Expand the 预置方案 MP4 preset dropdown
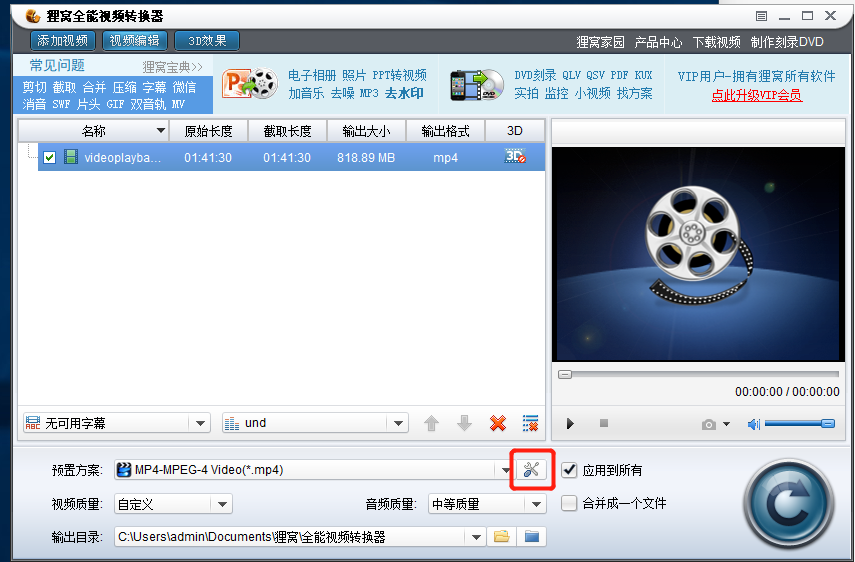This screenshot has height=562, width=855. [x=504, y=470]
